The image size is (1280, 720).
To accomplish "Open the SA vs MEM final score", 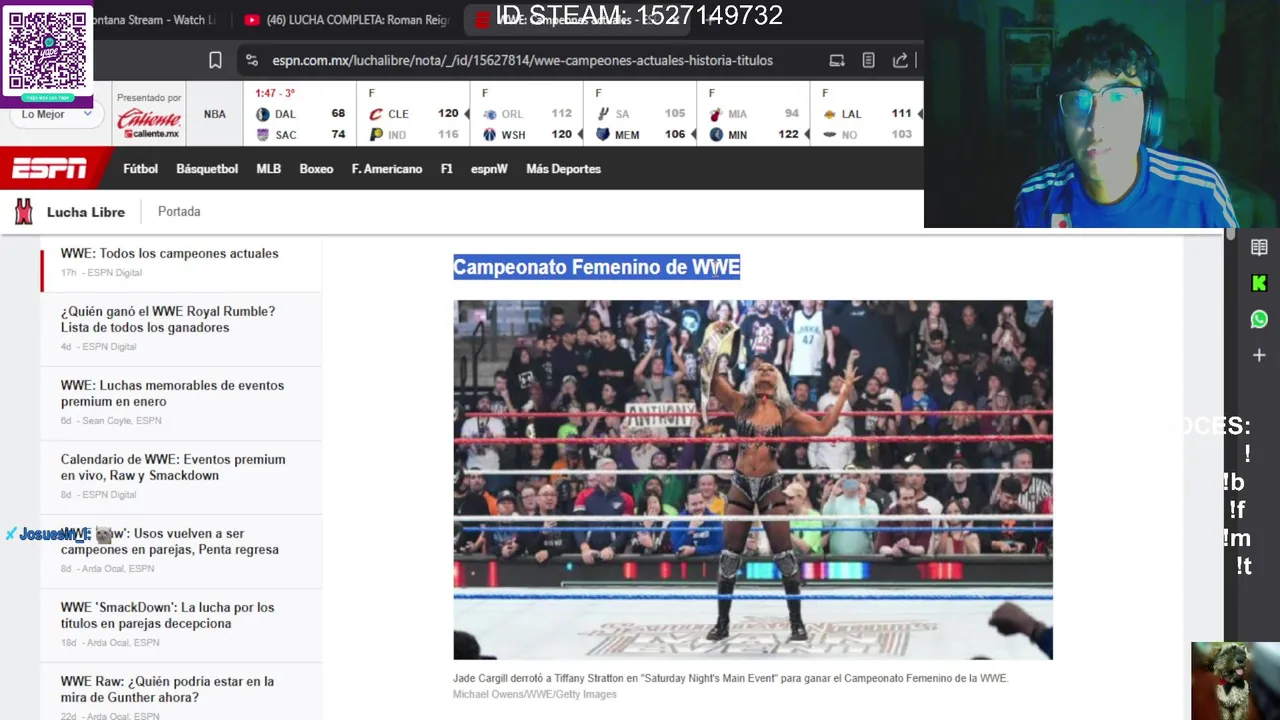I will click(641, 113).
